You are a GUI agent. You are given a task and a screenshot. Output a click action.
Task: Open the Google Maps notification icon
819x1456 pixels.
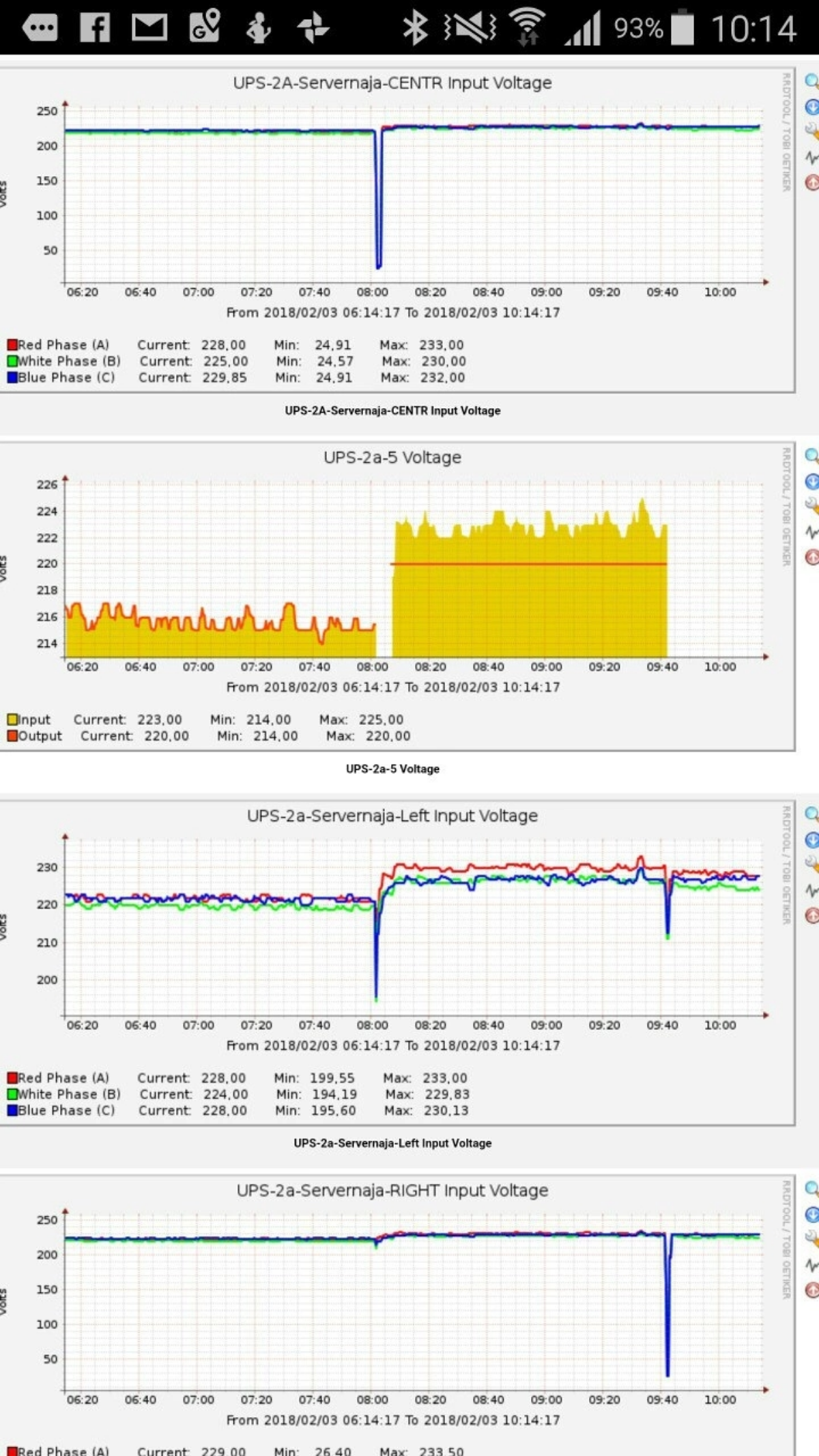tap(205, 26)
